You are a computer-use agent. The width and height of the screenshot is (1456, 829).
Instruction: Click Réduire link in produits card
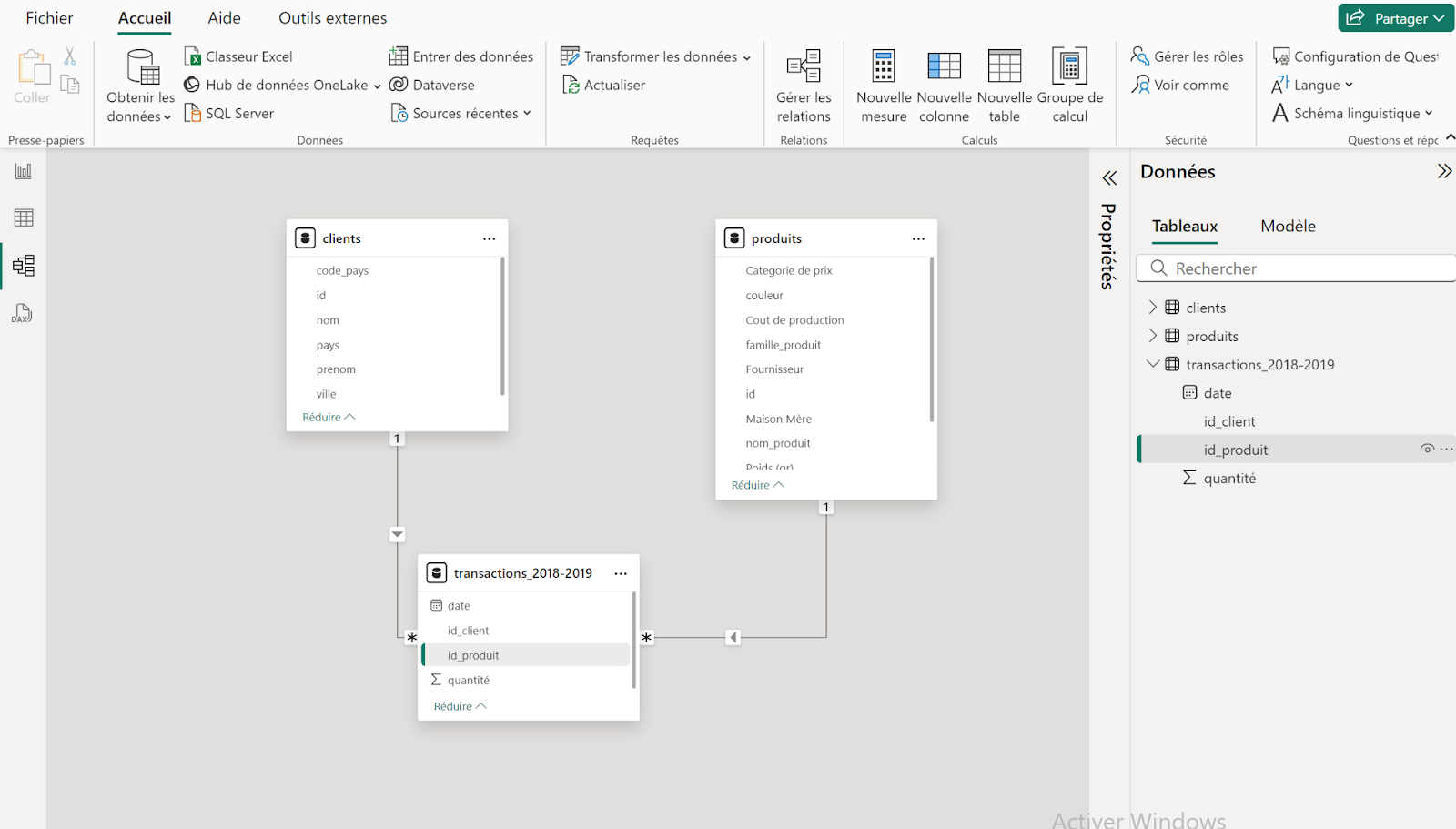(x=757, y=485)
